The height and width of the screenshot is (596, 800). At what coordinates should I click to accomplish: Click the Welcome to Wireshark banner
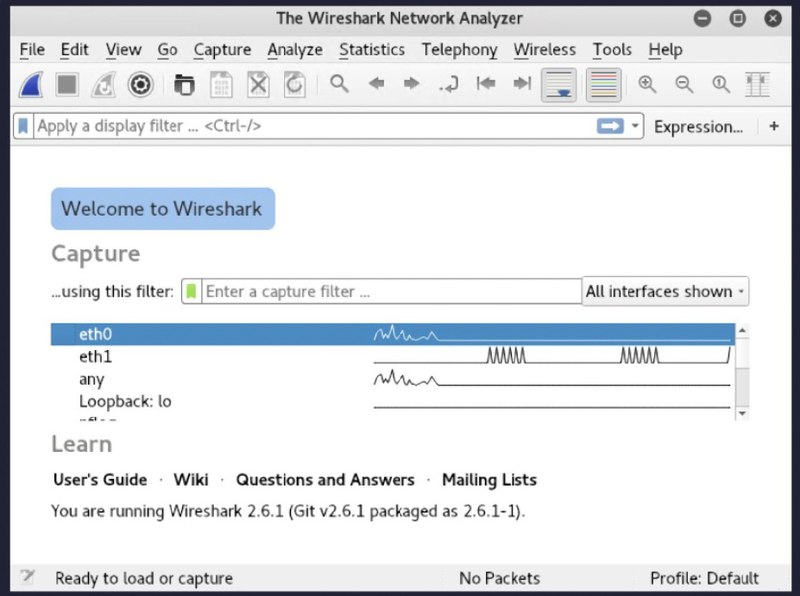click(163, 209)
